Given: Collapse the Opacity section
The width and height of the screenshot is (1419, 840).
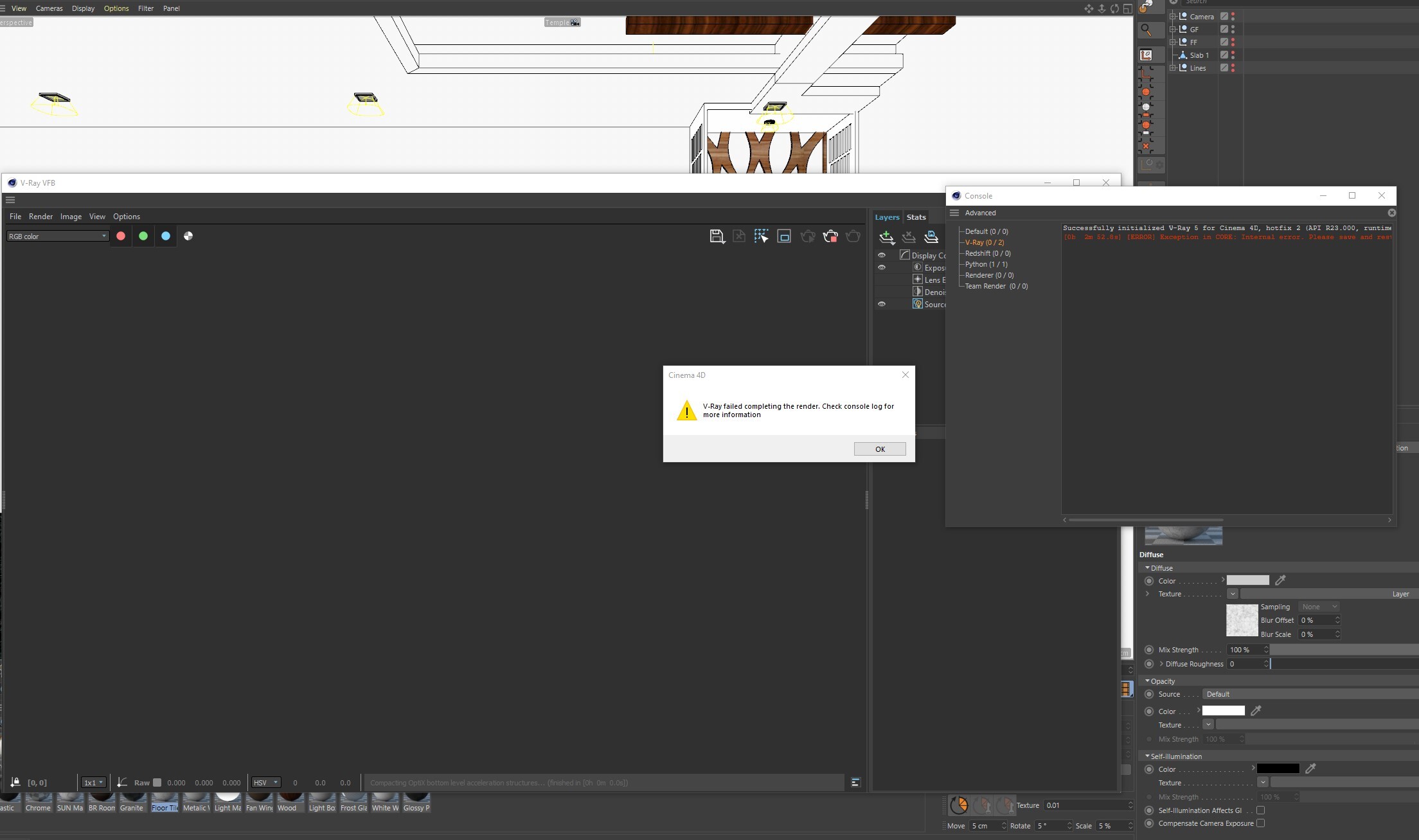Looking at the screenshot, I should click(1147, 681).
